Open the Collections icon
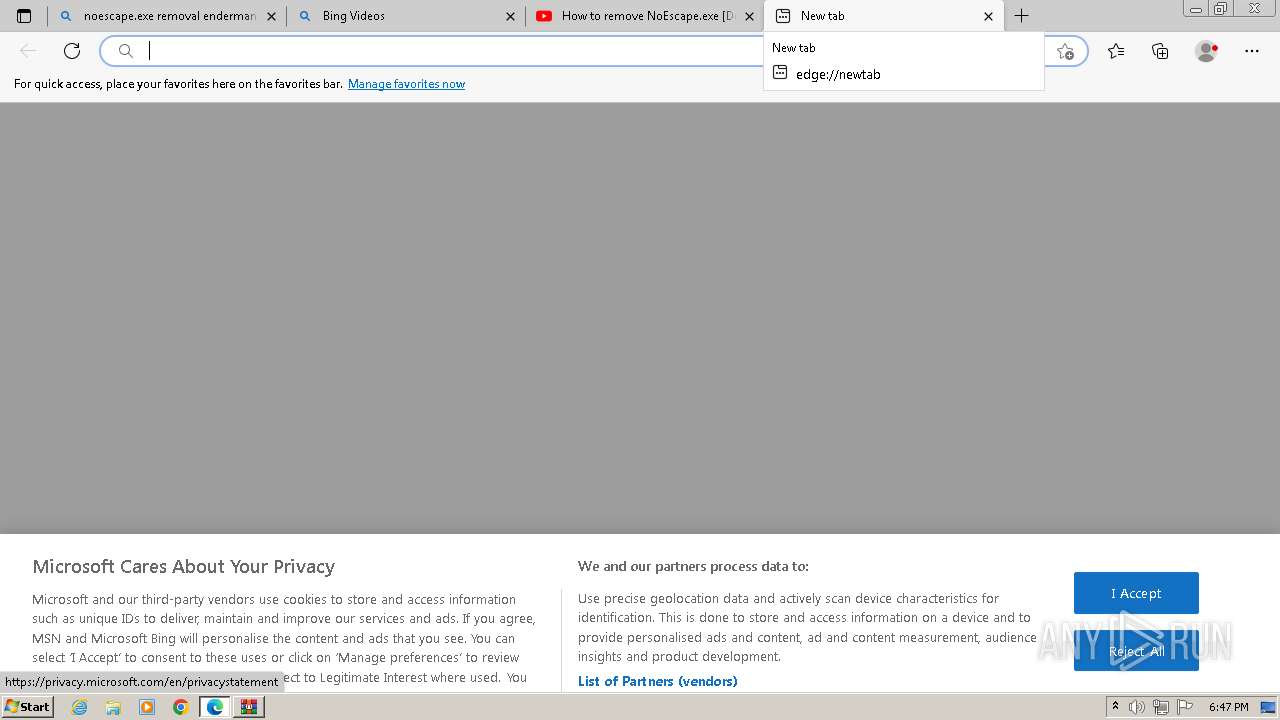1280x720 pixels. (1160, 51)
